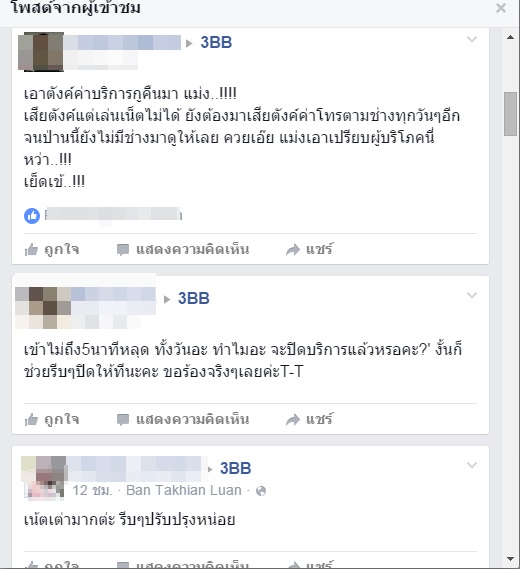Viewport: 520px width, 569px height.
Task: Share the first post using แชร์
Action: point(309,249)
